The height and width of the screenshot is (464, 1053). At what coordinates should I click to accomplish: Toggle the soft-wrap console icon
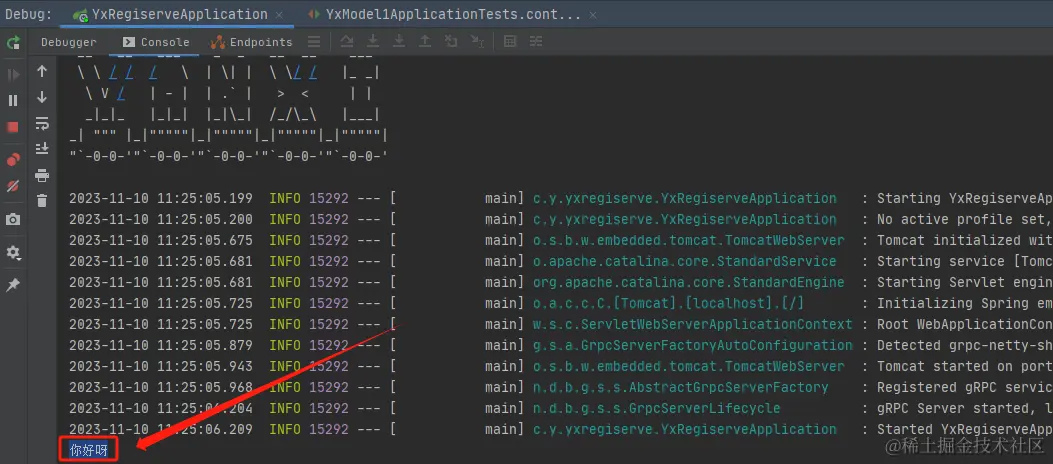42,124
